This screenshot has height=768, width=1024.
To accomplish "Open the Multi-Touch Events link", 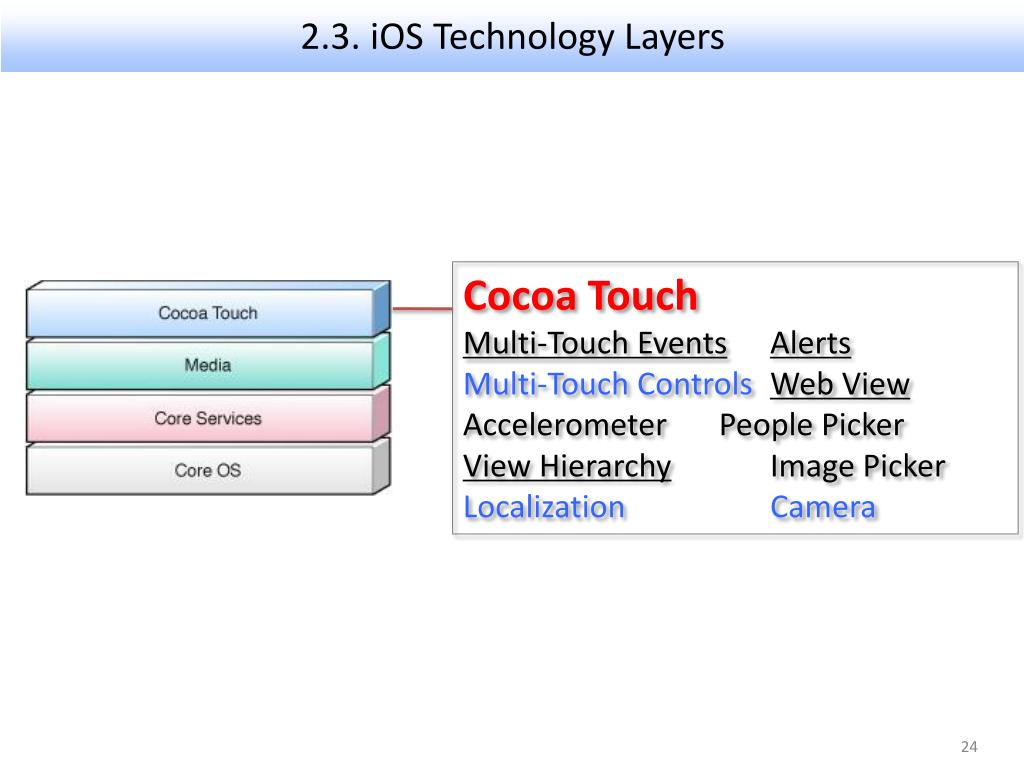I will click(x=595, y=344).
